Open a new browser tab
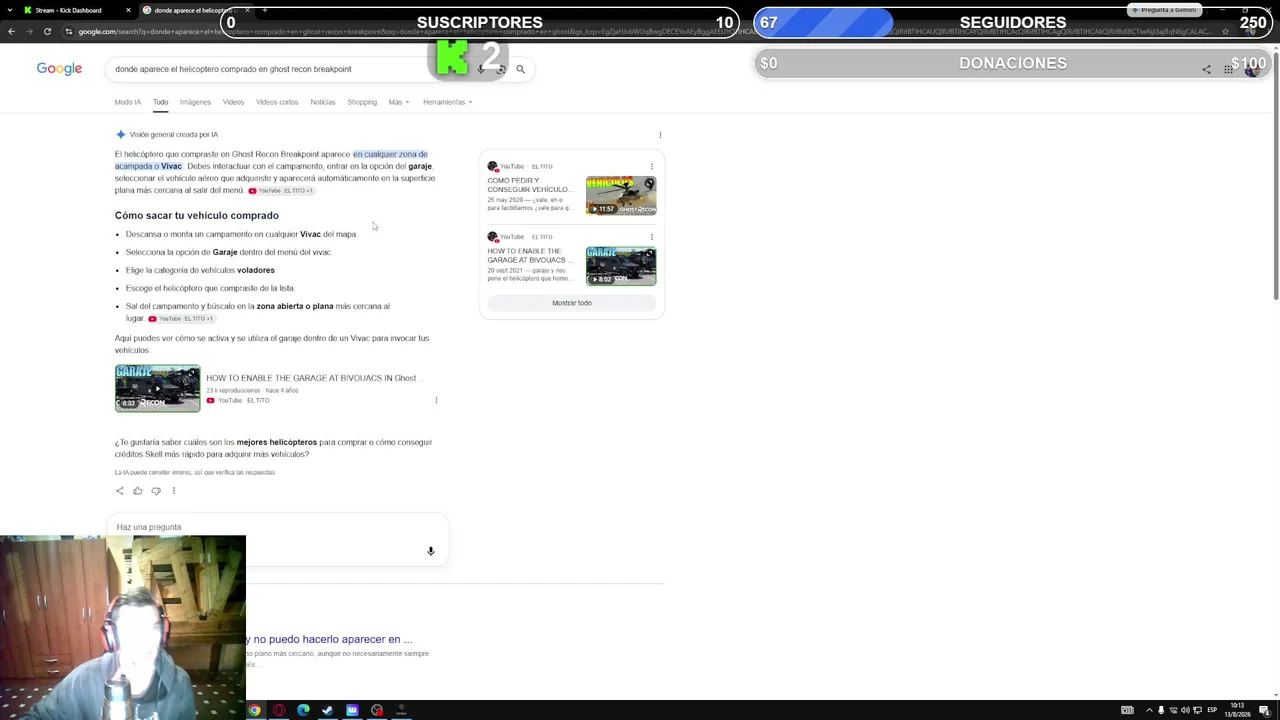Viewport: 1280px width, 720px height. [x=264, y=10]
